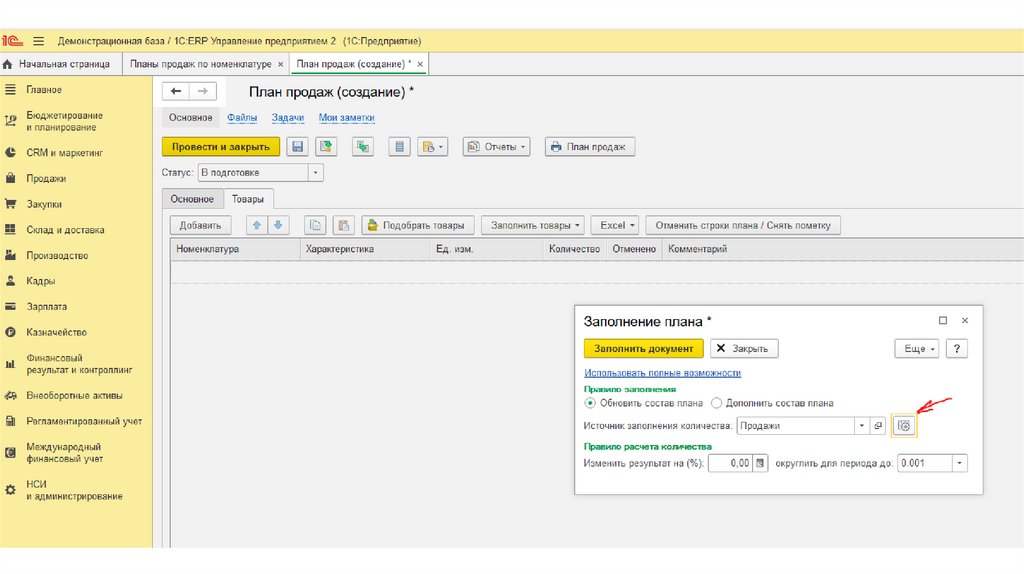
Task: Open source settings gear icon in dialog
Action: point(904,426)
